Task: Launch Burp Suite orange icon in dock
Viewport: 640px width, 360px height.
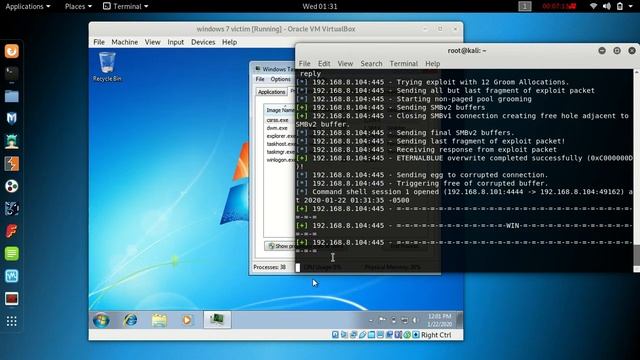Action: (11, 164)
